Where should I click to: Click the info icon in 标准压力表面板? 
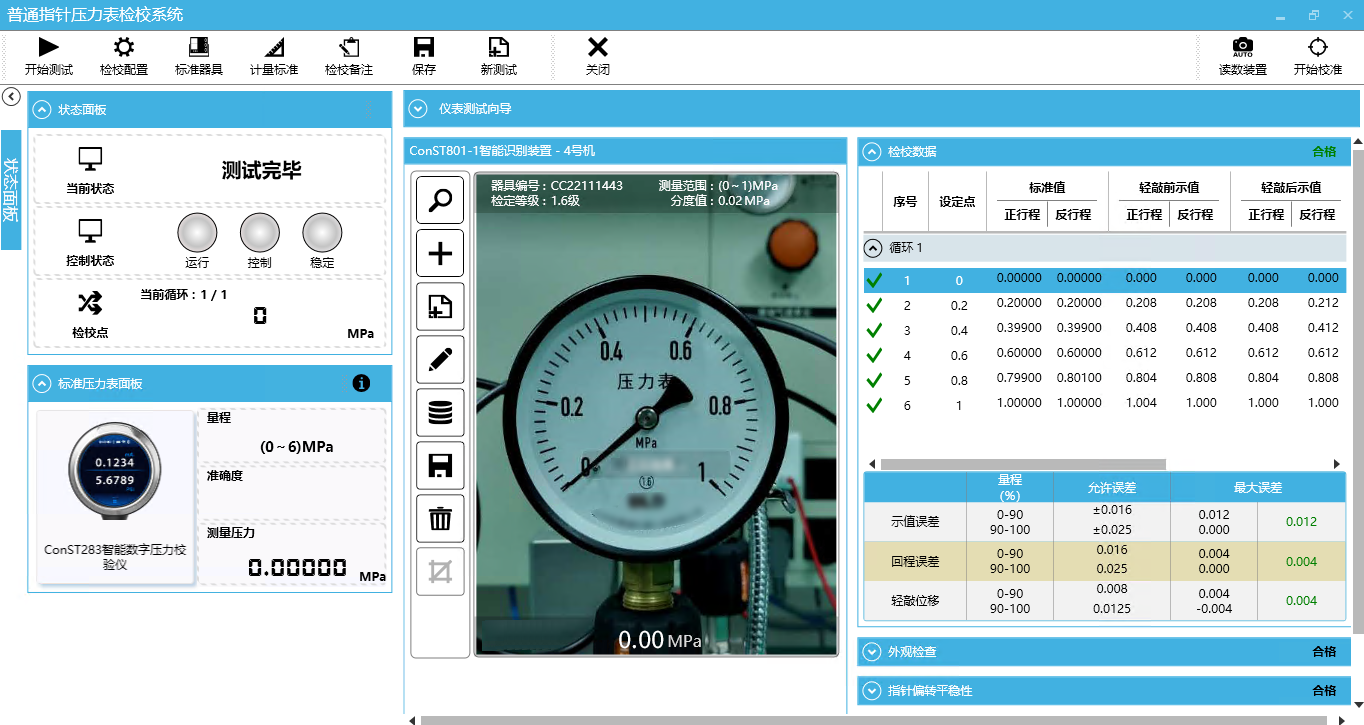coord(362,383)
